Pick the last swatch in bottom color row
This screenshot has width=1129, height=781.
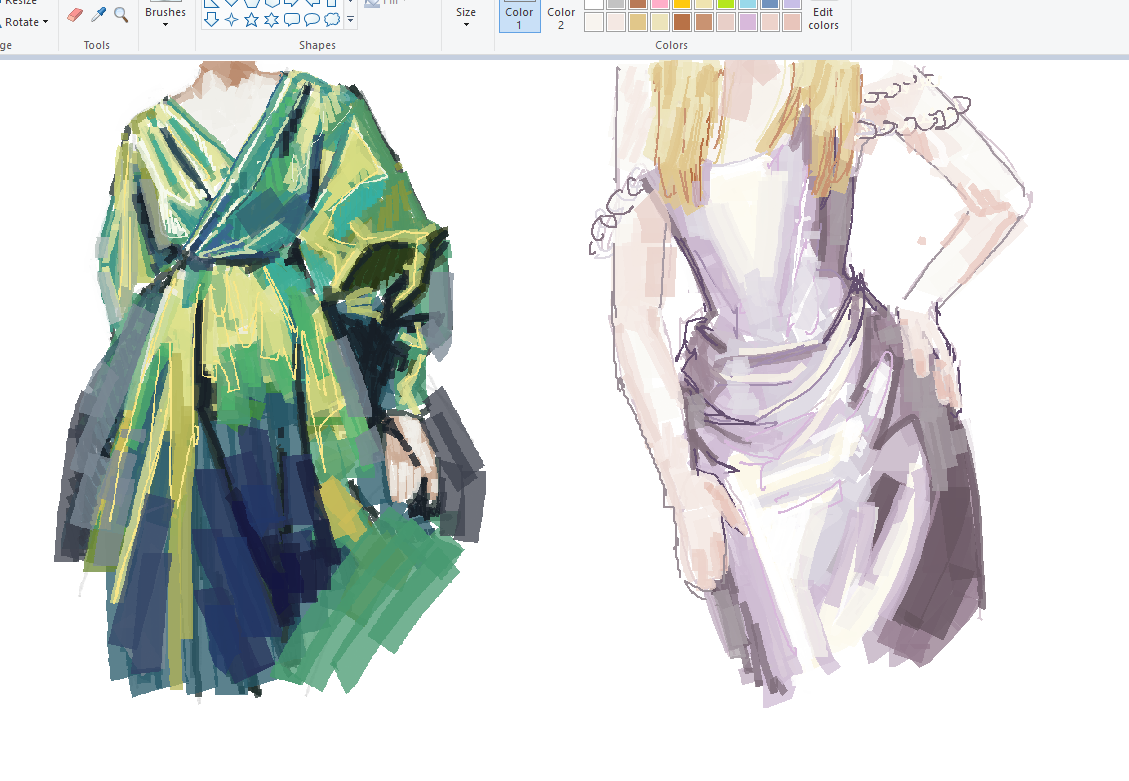tap(791, 22)
